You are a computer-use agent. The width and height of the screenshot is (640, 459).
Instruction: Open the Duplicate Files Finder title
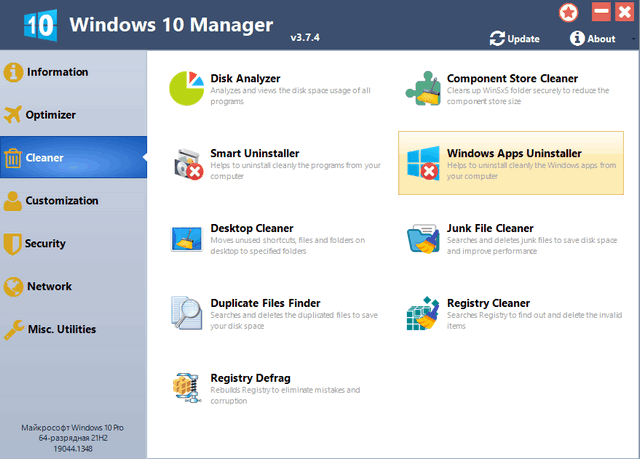(265, 303)
